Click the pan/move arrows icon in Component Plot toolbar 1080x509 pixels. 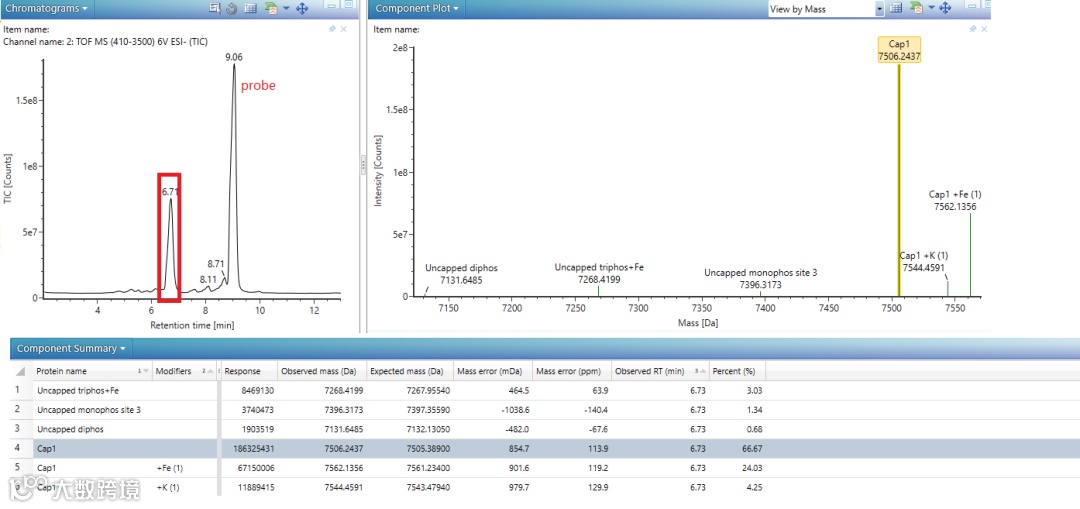[x=946, y=8]
